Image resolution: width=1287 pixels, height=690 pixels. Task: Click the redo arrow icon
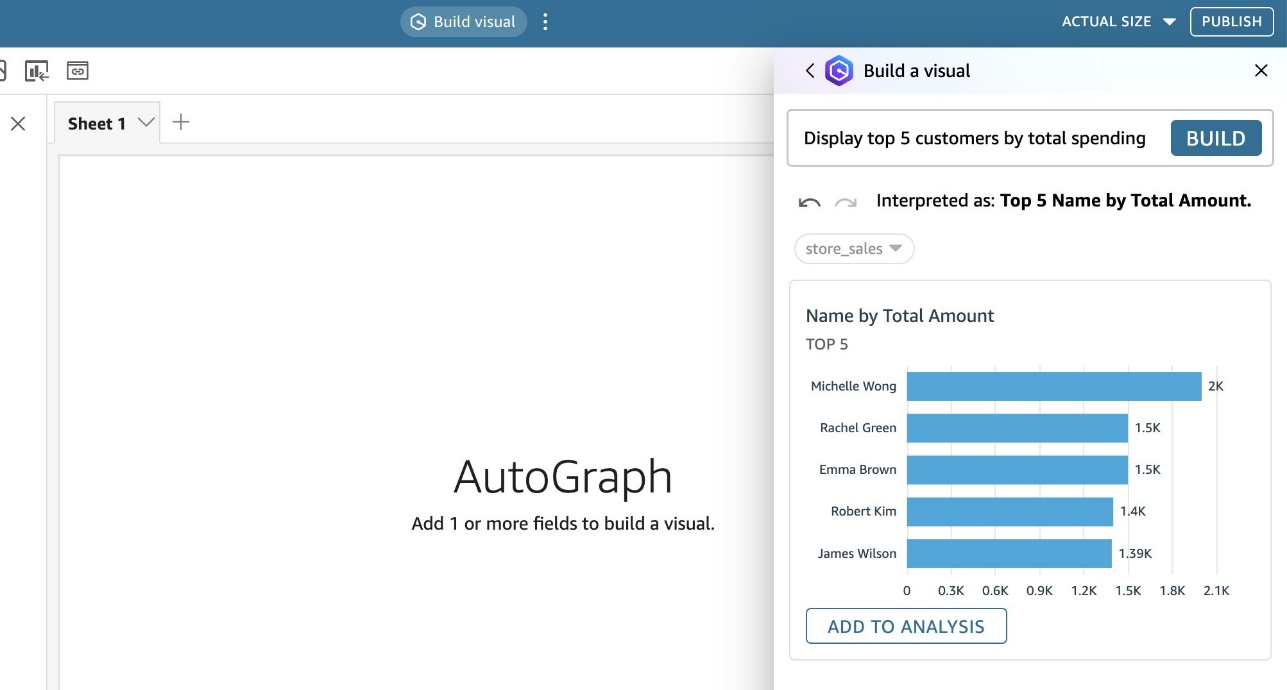click(846, 202)
